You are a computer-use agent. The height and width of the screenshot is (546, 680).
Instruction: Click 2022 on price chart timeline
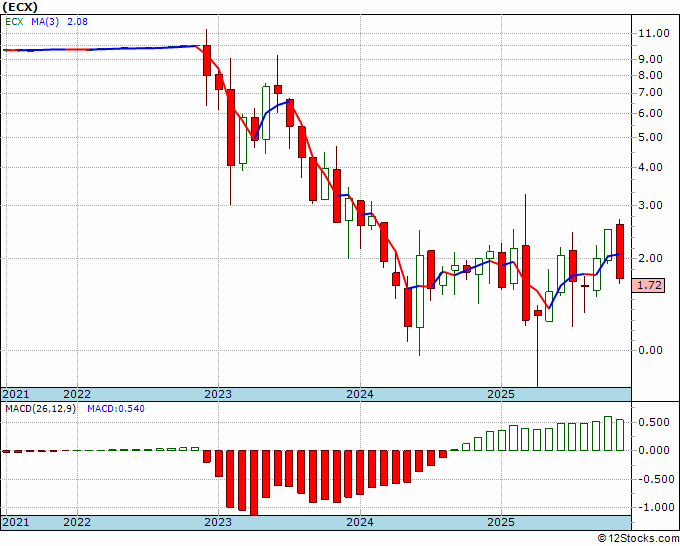[x=77, y=394]
